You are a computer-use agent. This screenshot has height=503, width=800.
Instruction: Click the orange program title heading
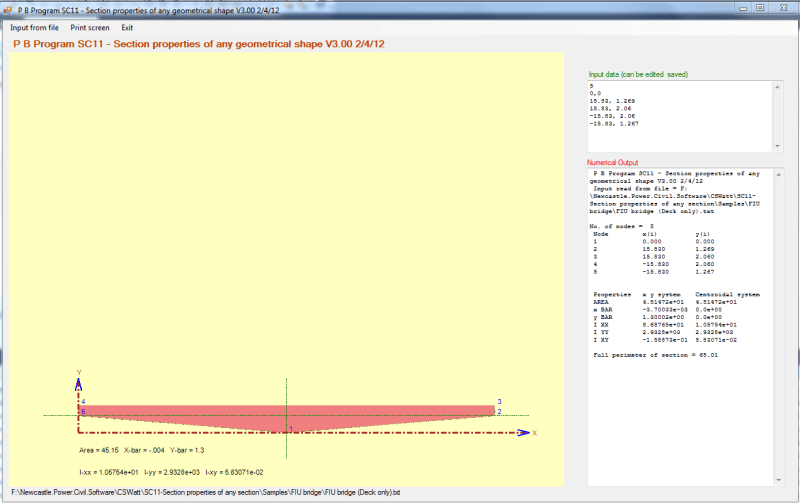point(198,44)
